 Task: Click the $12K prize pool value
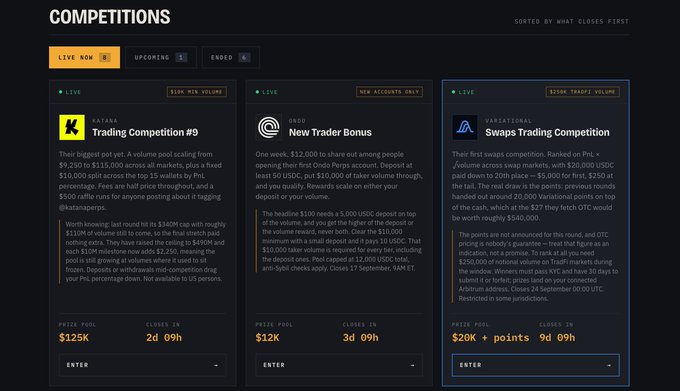(x=267, y=337)
